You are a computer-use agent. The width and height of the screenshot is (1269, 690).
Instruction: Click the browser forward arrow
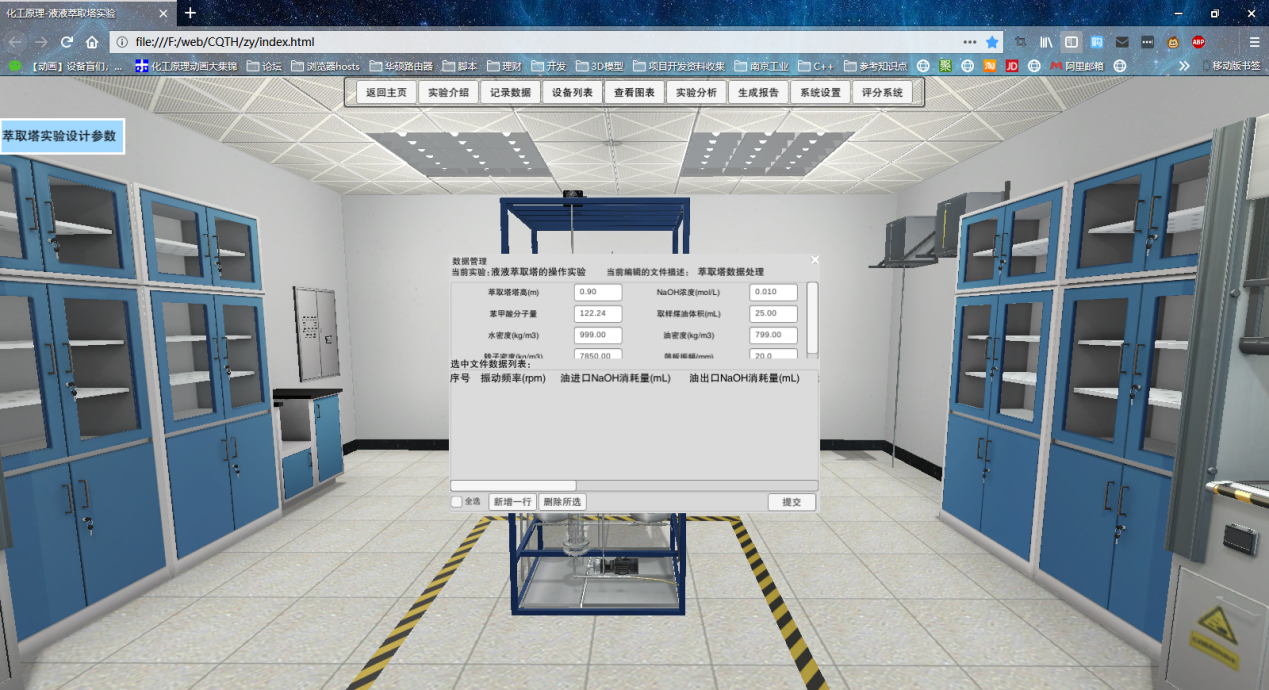[41, 42]
